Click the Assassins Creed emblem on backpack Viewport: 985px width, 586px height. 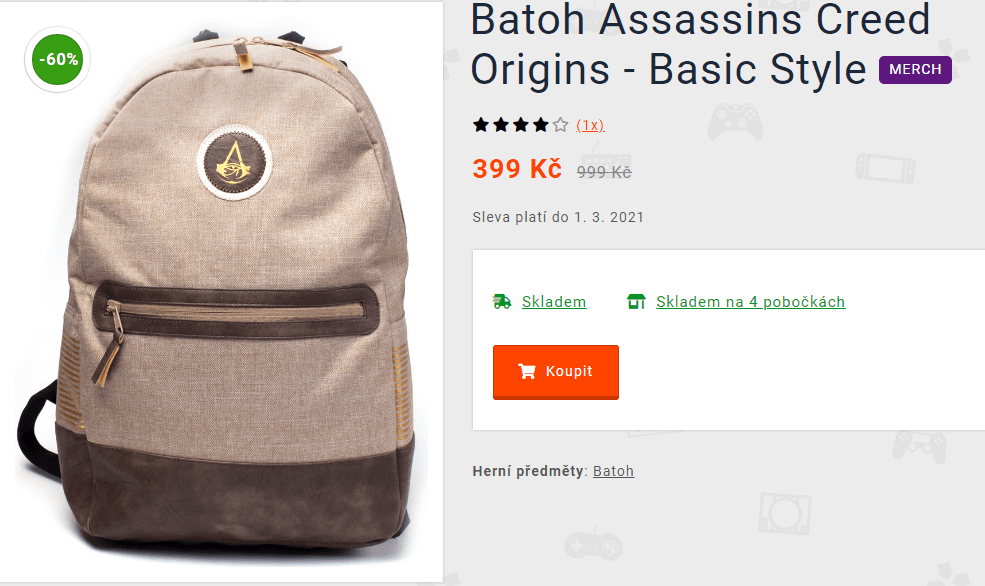(x=234, y=163)
